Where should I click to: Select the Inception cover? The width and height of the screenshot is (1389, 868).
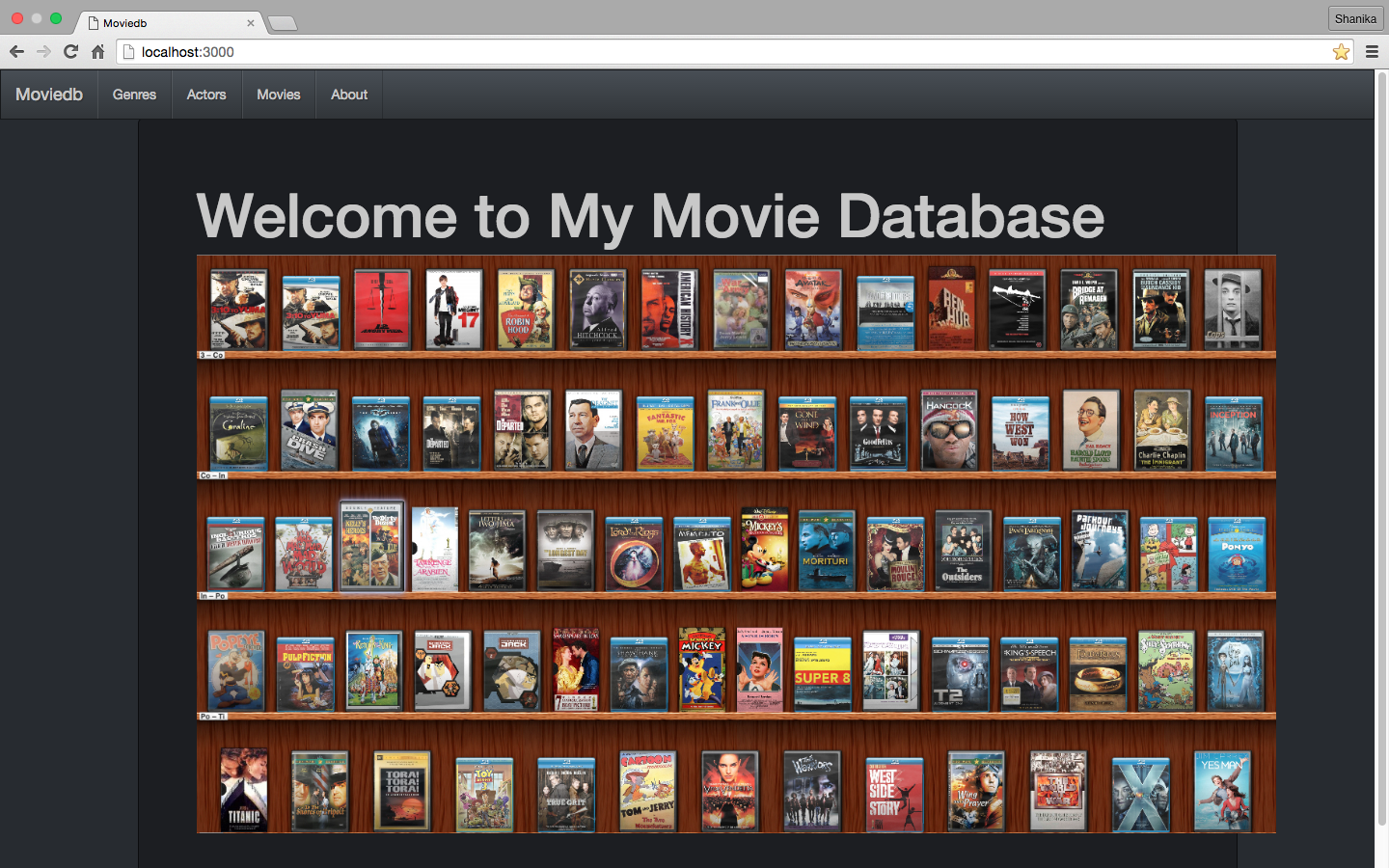pos(1234,433)
